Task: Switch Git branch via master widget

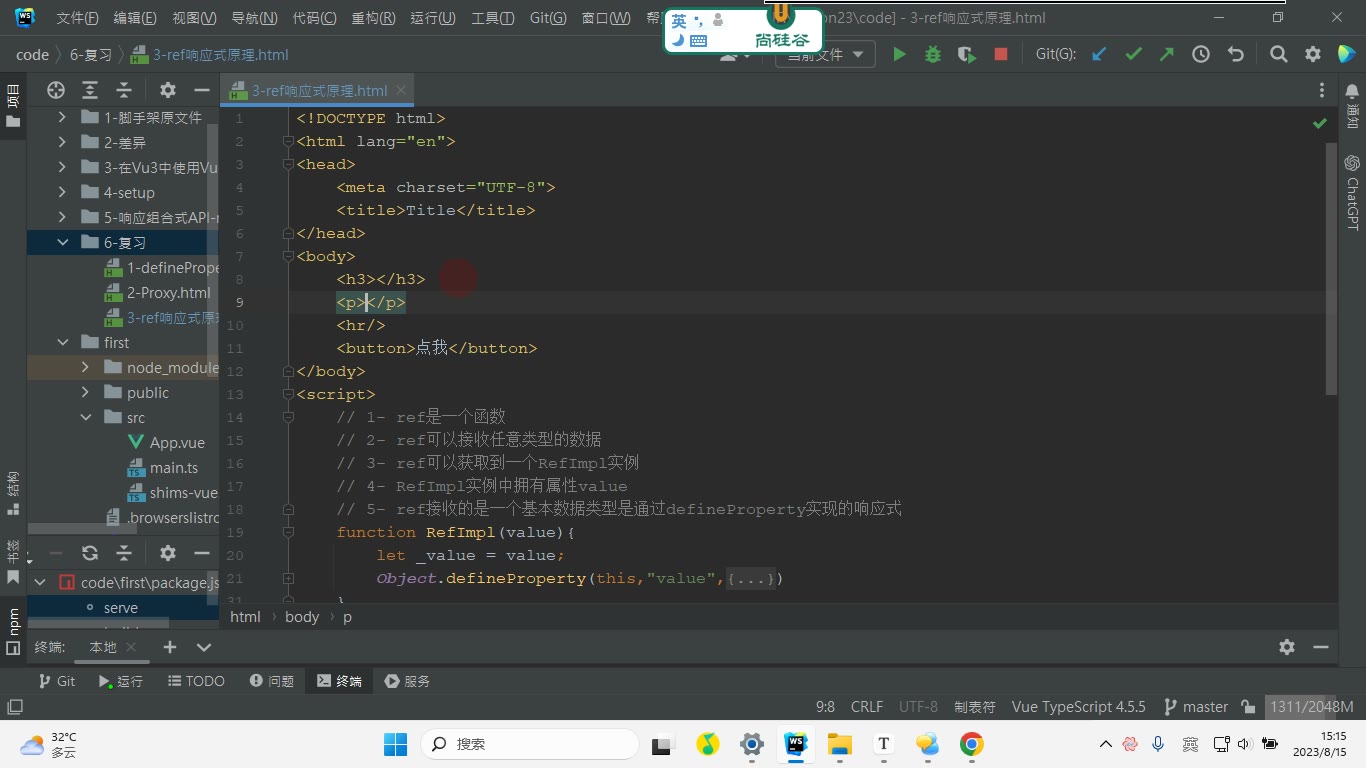Action: click(1196, 707)
